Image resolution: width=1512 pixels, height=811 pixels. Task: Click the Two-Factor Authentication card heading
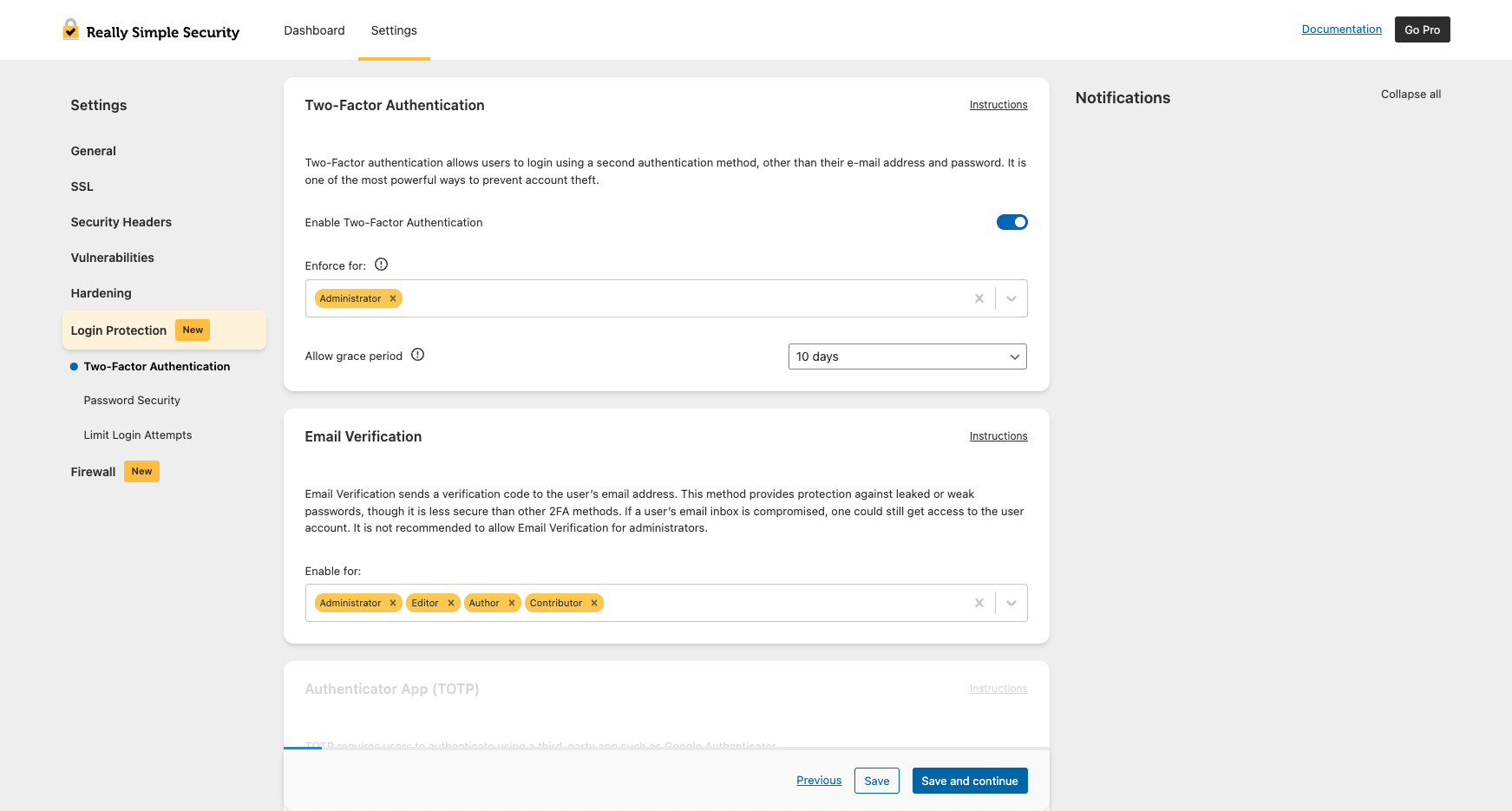click(x=395, y=105)
